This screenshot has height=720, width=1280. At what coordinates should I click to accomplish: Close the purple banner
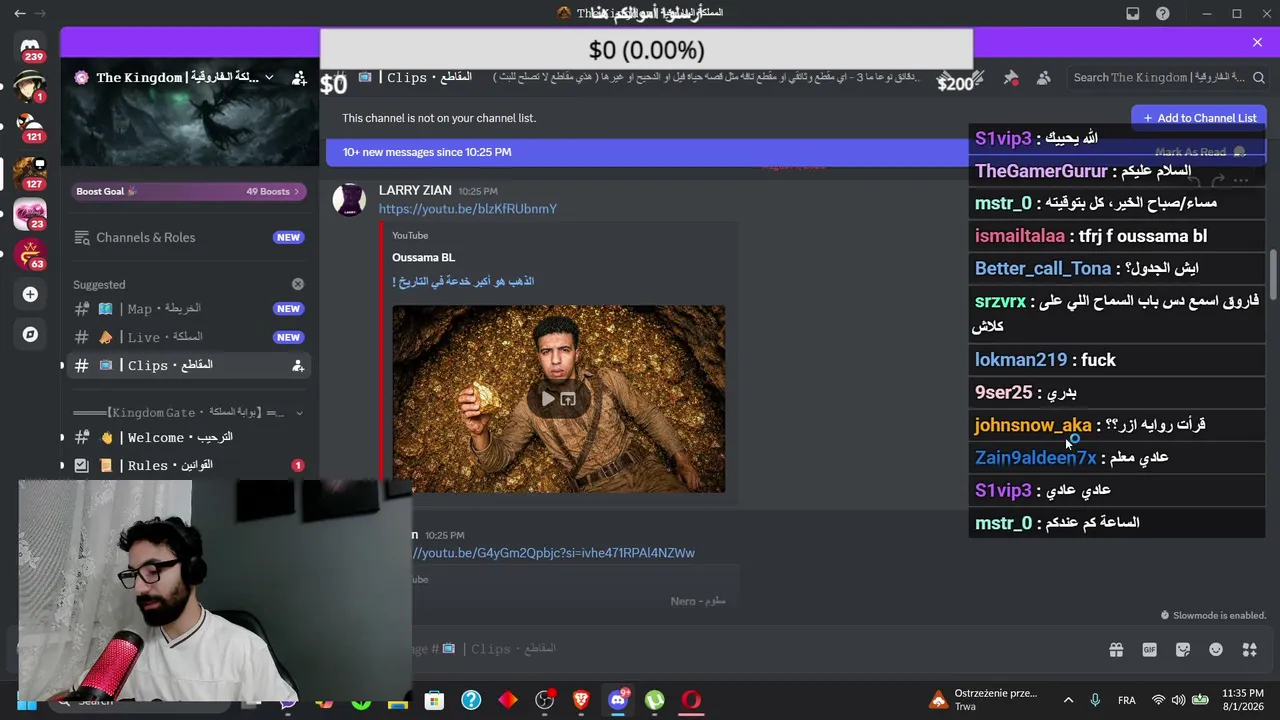[x=1257, y=42]
